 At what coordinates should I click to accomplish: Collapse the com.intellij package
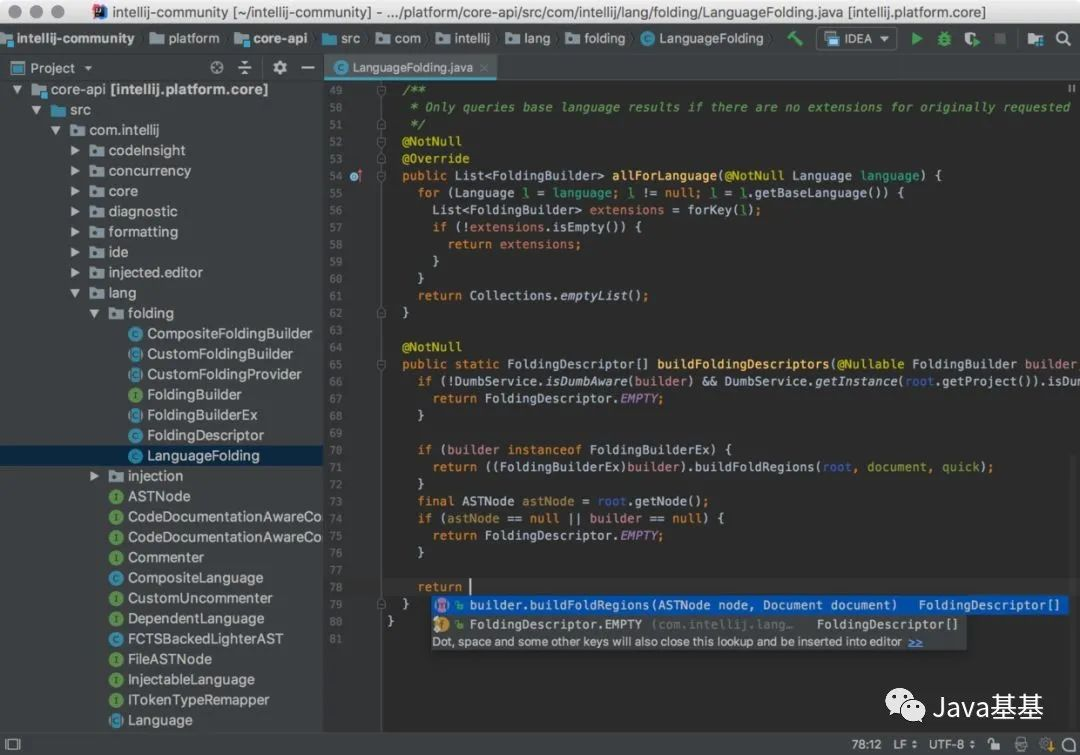[56, 130]
